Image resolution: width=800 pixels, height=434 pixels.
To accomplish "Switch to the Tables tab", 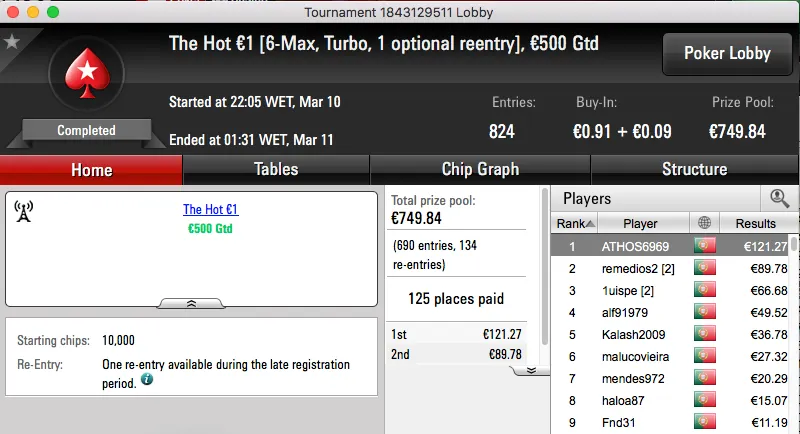I will click(276, 170).
